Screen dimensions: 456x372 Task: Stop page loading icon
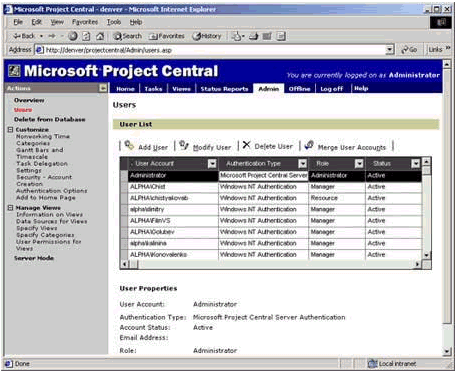click(73, 36)
